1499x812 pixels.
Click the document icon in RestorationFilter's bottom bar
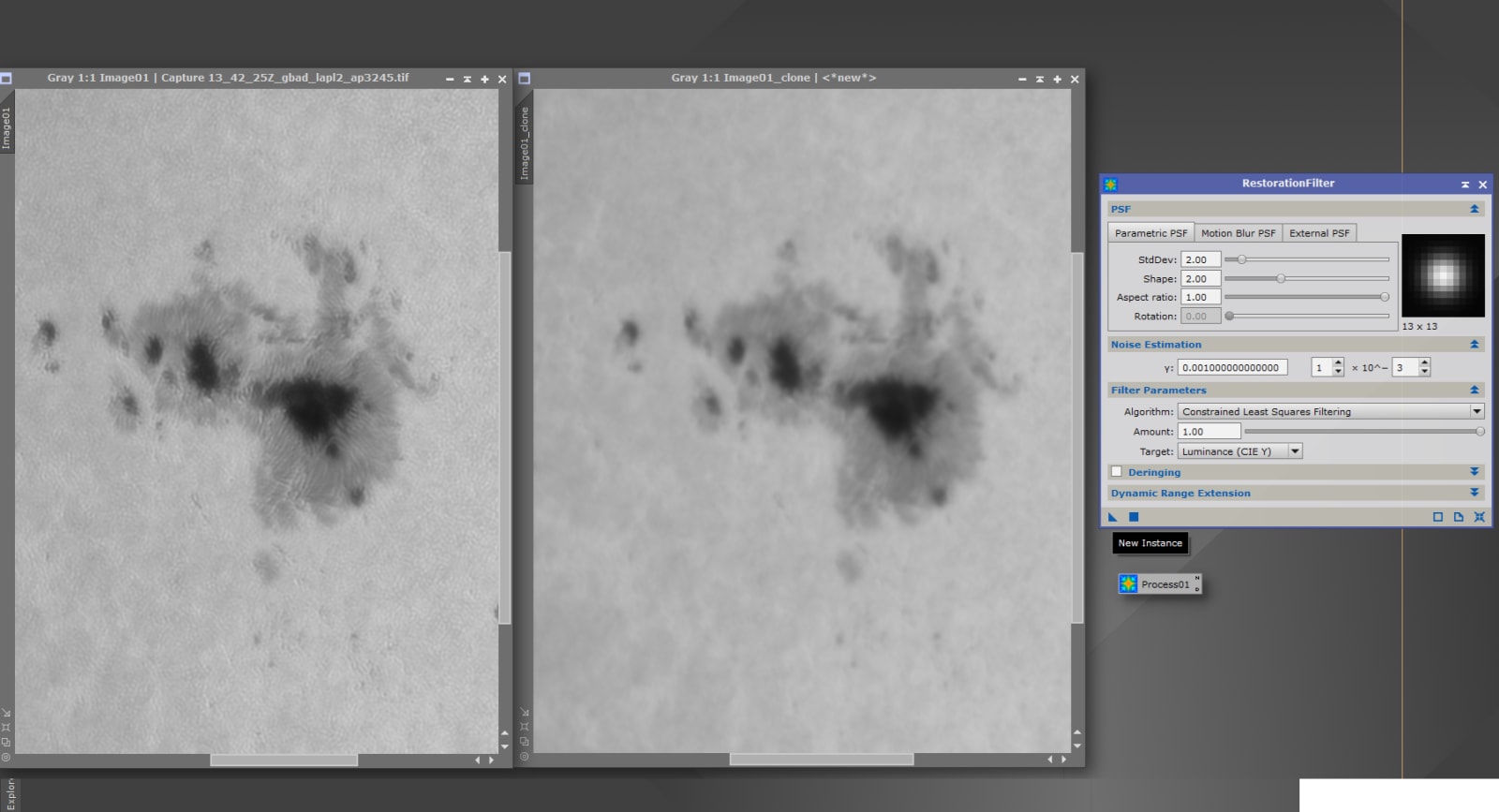tap(1459, 517)
